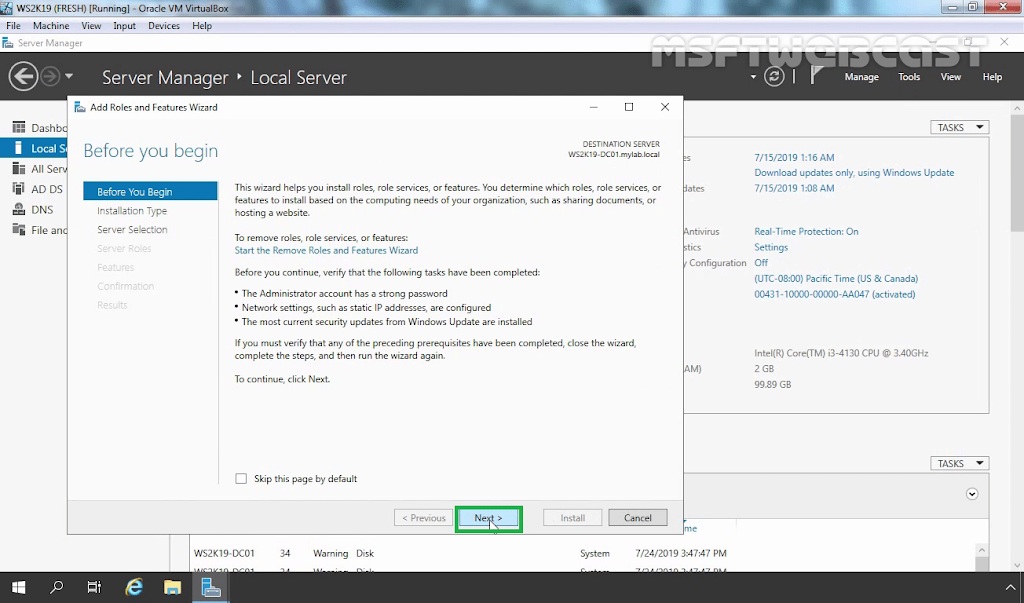Screen dimensions: 1024x603
Task: Click the Pacific Time zone link
Action: coord(836,278)
